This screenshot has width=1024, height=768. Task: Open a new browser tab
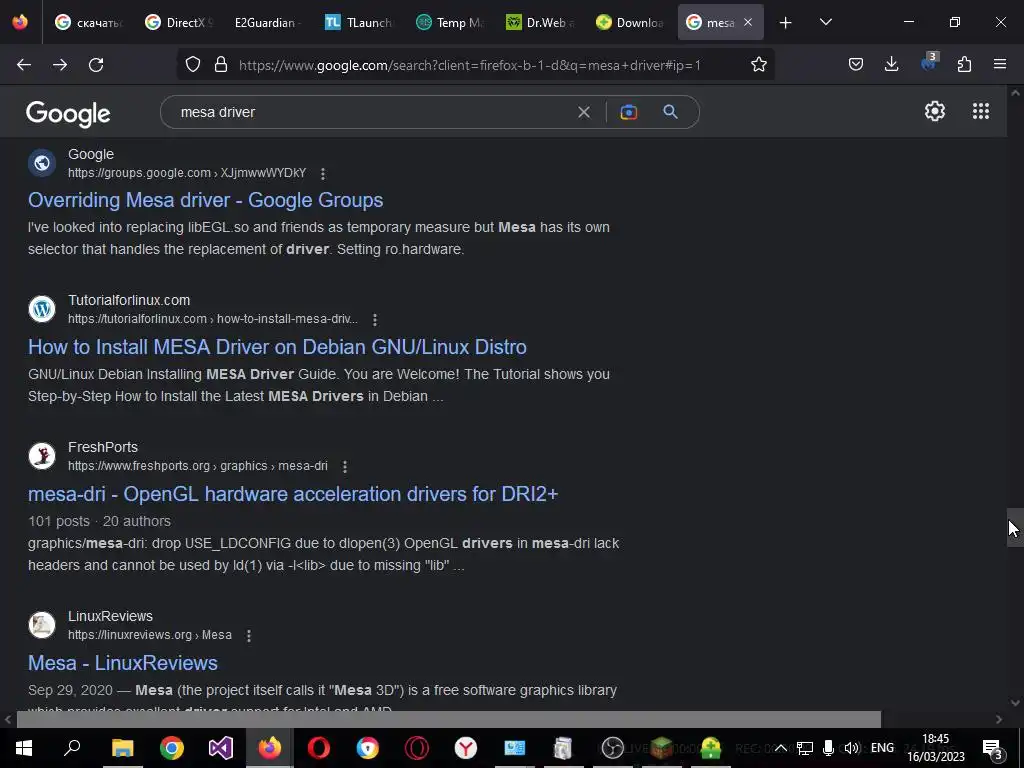[x=786, y=23]
